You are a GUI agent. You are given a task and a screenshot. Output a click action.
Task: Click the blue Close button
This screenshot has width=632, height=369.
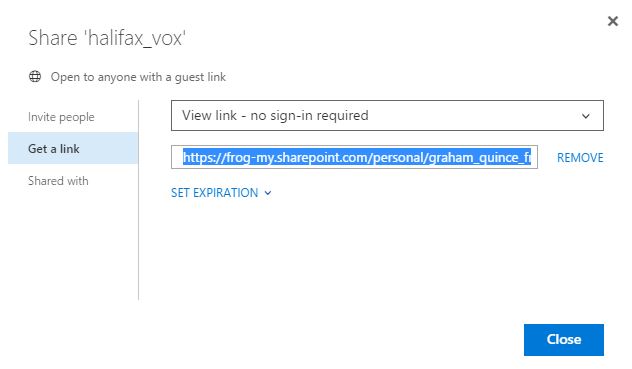(564, 340)
